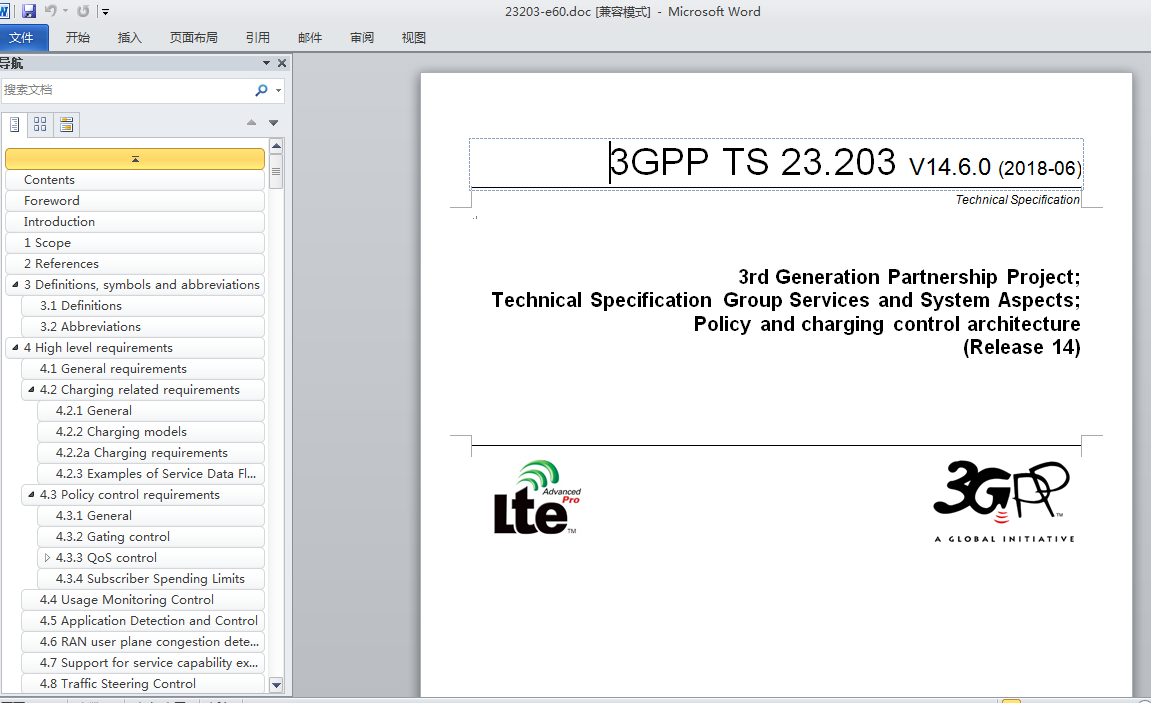The width and height of the screenshot is (1151, 703).
Task: Collapse the 4 High level requirements node
Action: (x=15, y=347)
